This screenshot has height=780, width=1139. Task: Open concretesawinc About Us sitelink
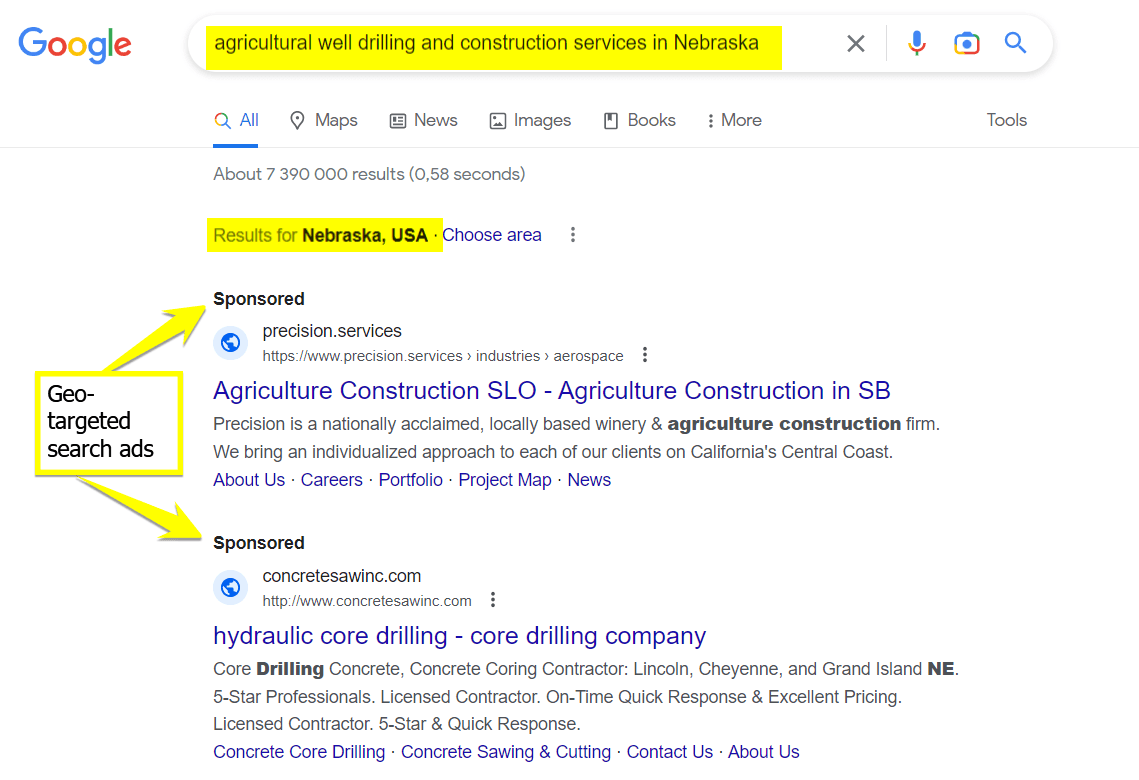(763, 752)
